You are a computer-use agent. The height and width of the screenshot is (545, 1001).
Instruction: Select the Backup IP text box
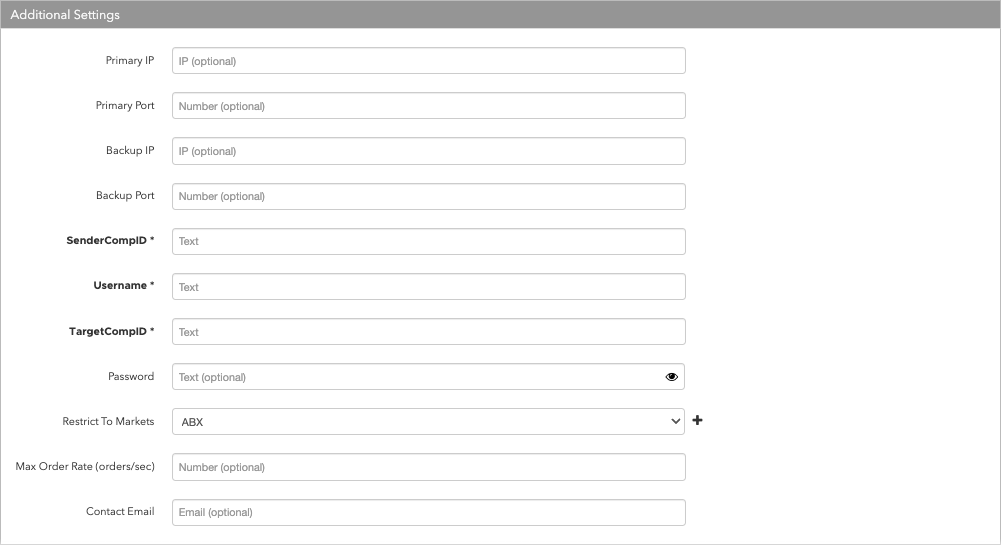coord(429,151)
